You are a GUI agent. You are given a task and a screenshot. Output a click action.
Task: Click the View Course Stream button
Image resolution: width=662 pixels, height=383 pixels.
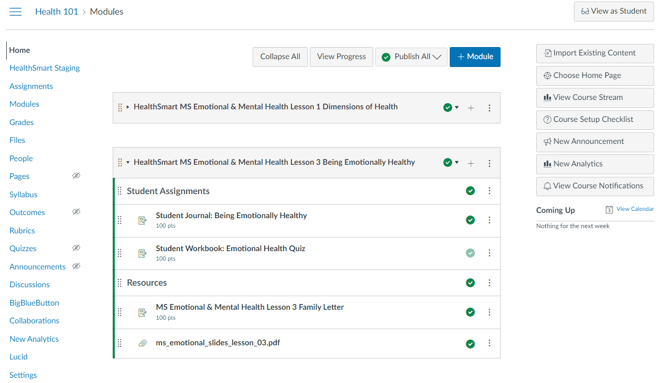click(595, 98)
